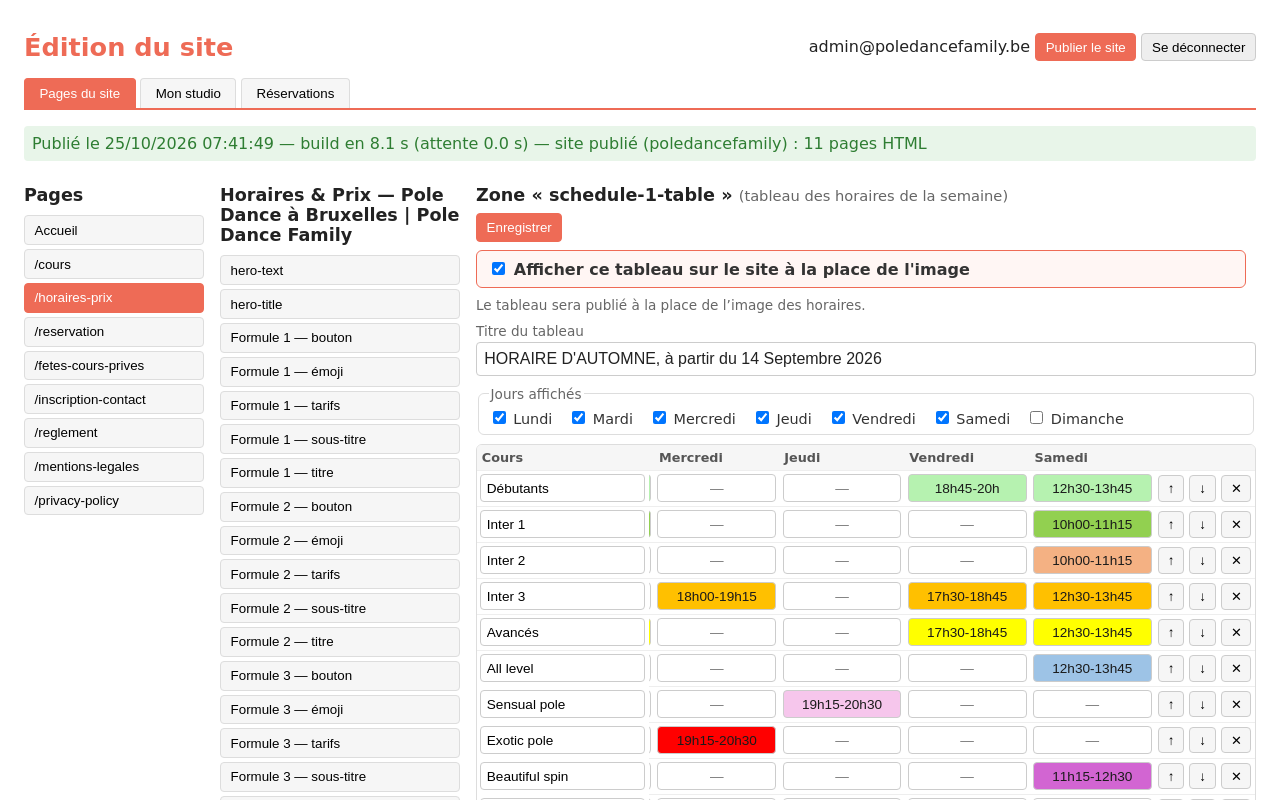Open the /cours page entry
Image resolution: width=1280 pixels, height=800 pixels.
(114, 264)
